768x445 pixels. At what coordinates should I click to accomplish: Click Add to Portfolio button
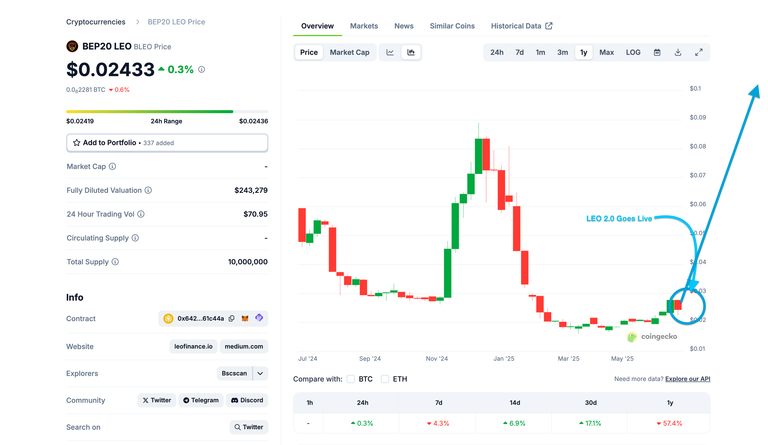(x=167, y=143)
